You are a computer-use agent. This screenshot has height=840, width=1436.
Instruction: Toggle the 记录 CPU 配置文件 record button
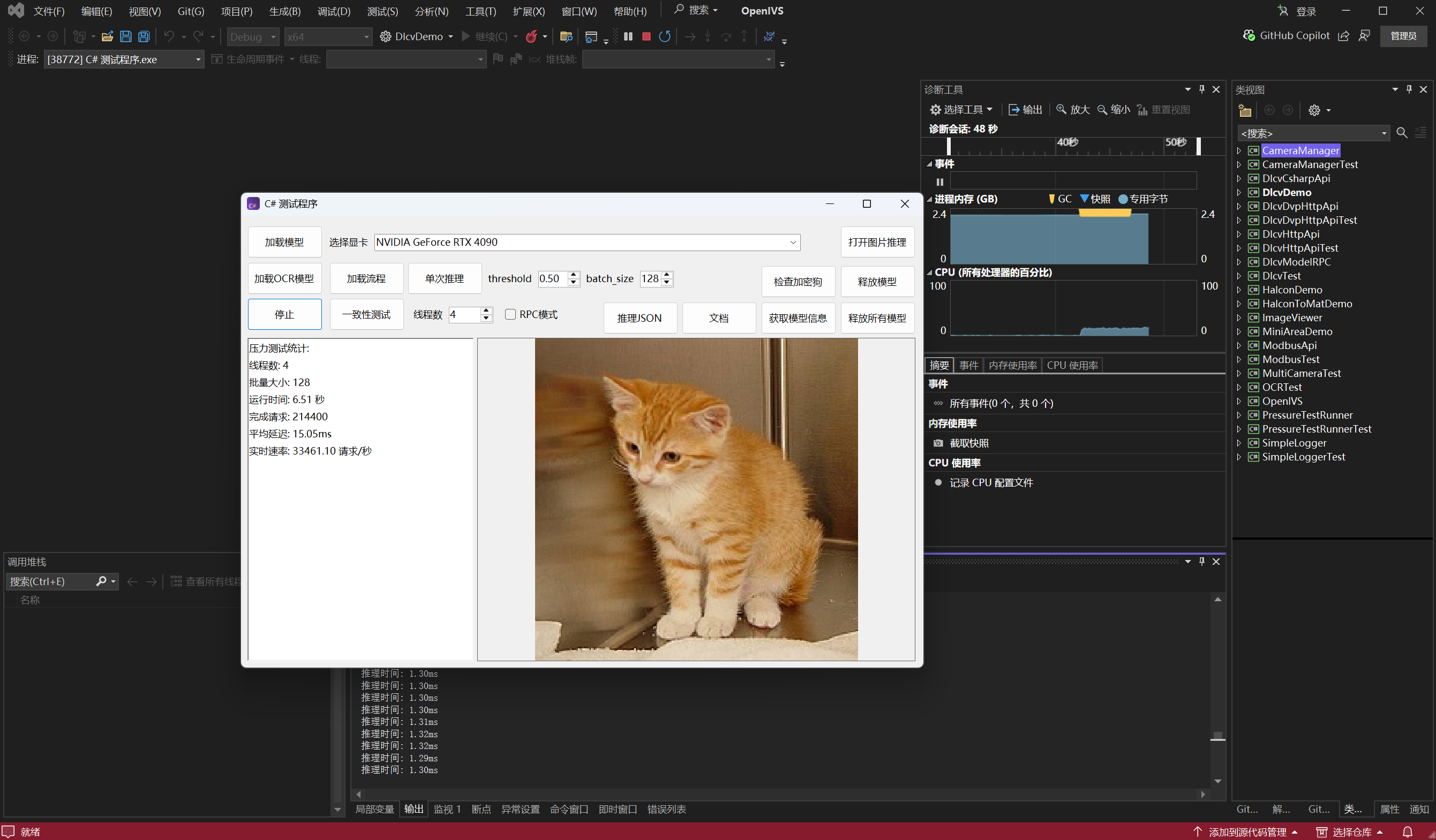(x=938, y=482)
